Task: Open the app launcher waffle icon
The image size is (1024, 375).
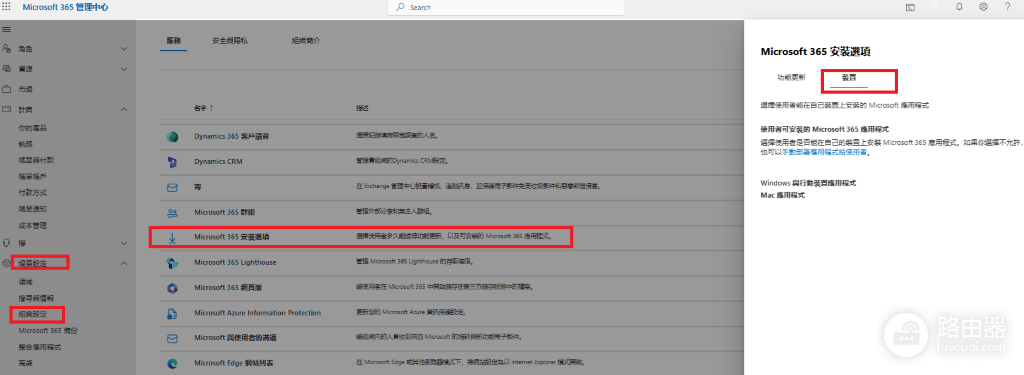Action: pyautogui.click(x=7, y=7)
